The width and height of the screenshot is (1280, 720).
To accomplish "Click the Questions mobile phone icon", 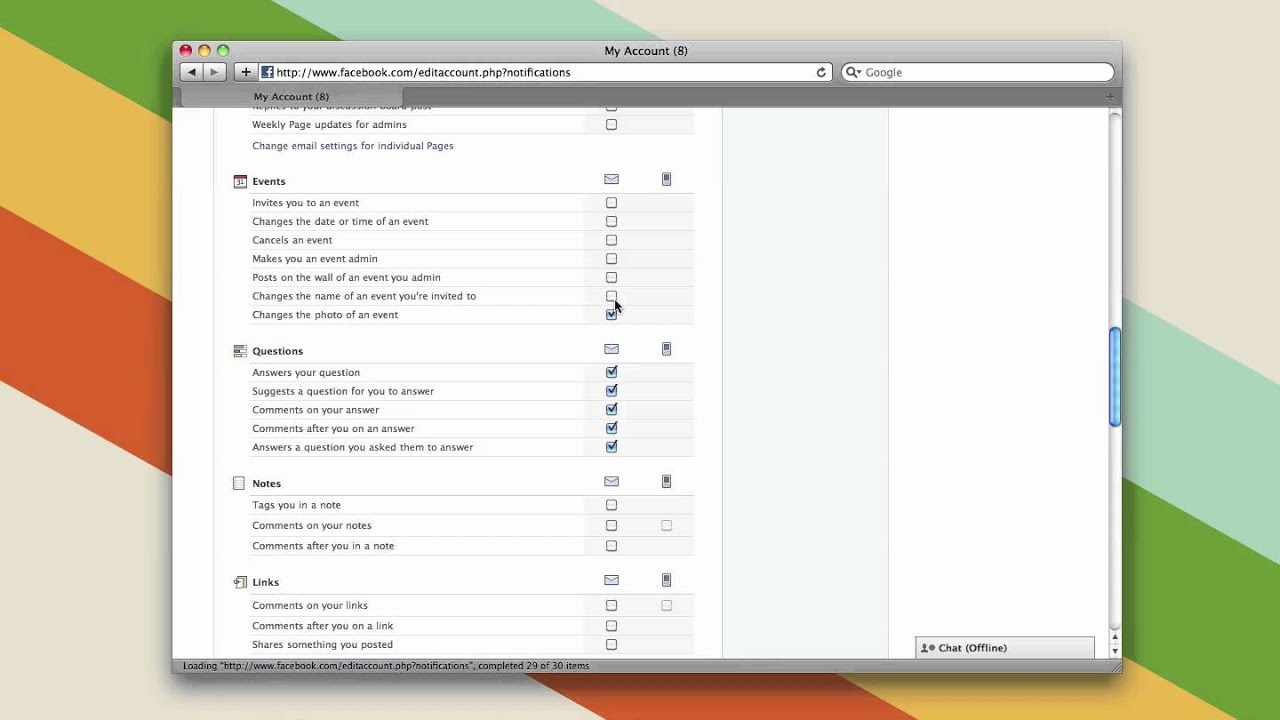I will [x=666, y=349].
